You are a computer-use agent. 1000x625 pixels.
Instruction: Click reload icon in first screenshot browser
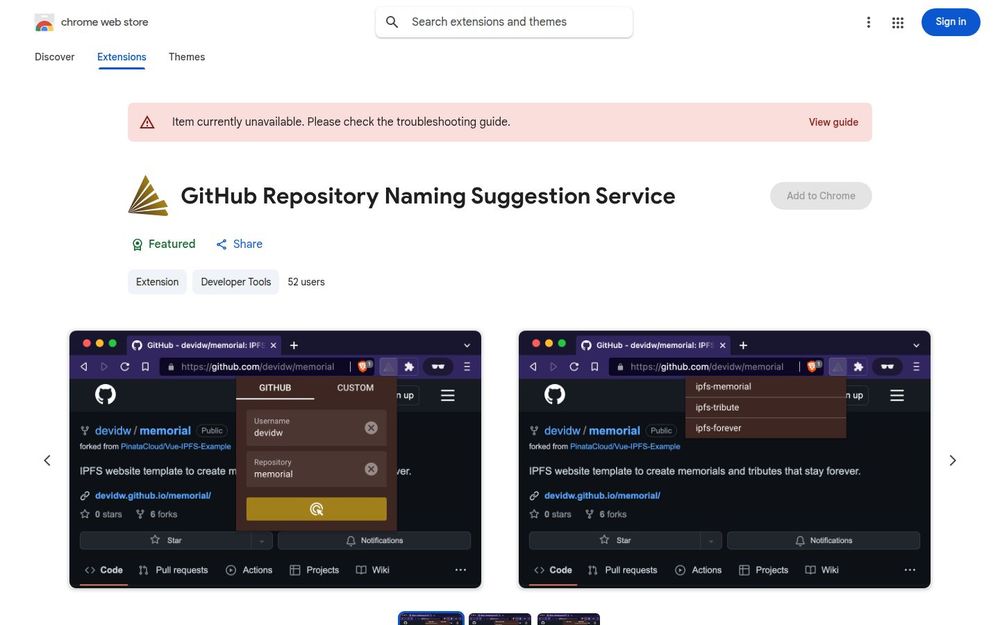(x=125, y=367)
